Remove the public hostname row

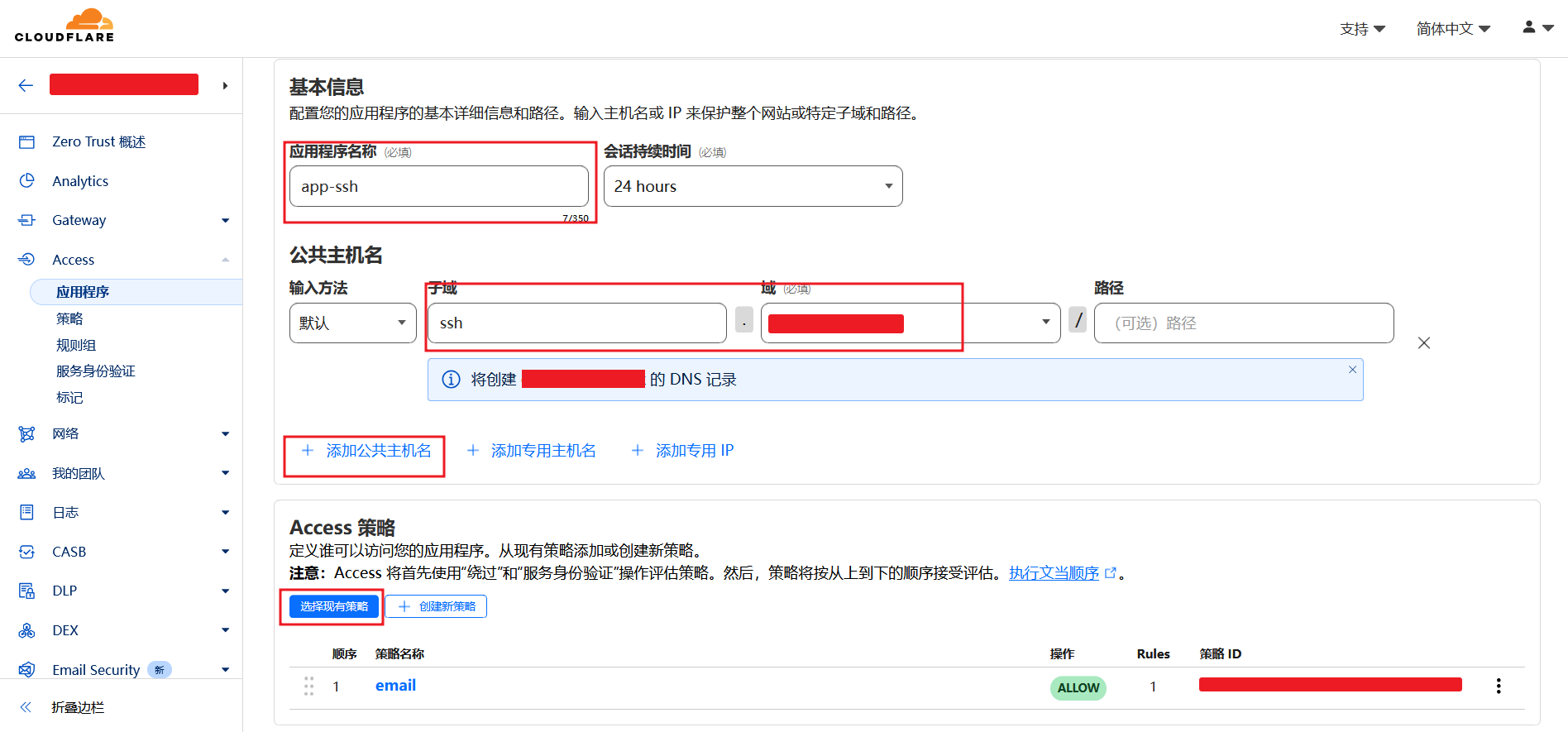(1424, 343)
